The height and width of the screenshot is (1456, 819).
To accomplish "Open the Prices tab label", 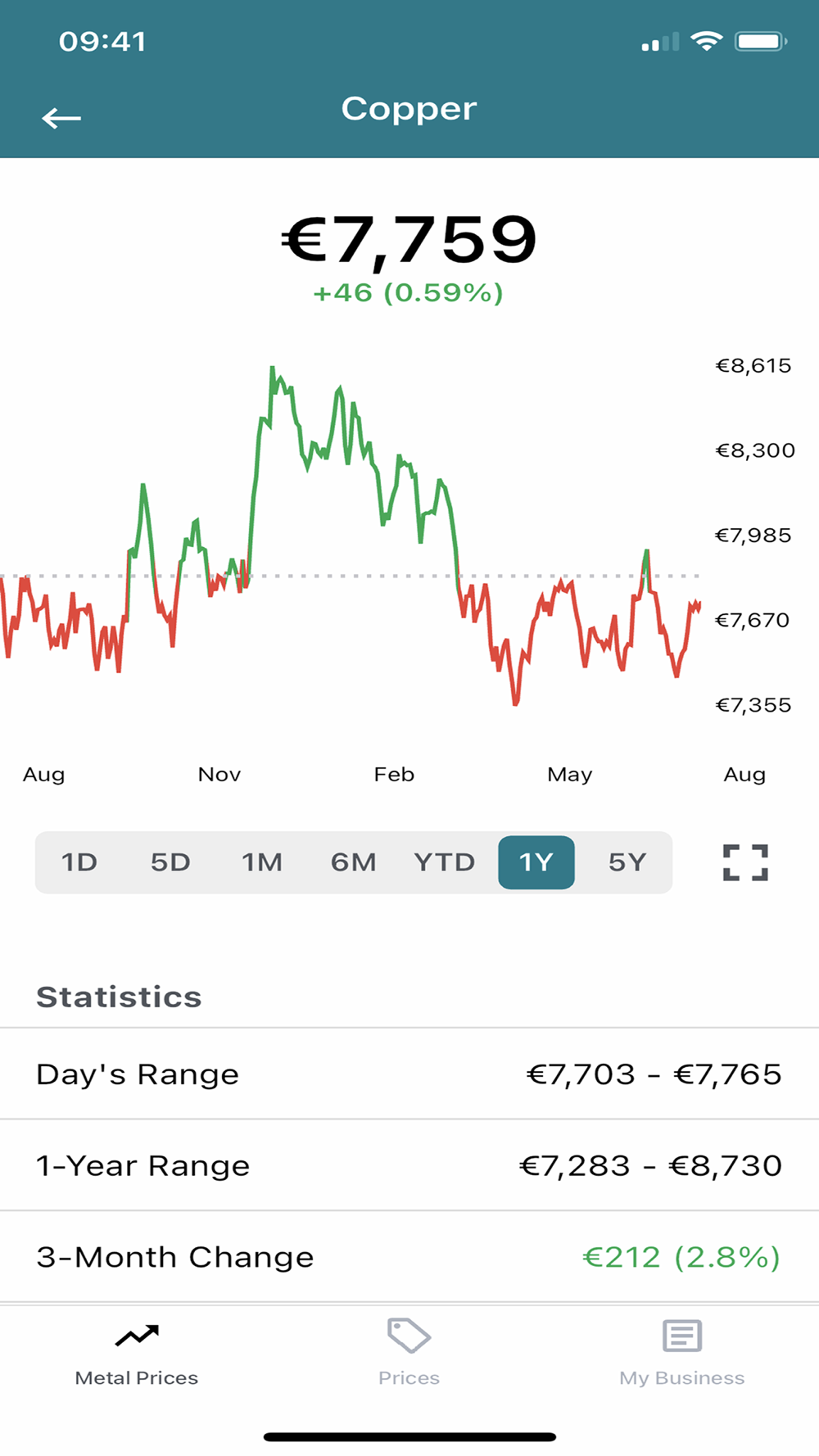I will (409, 1378).
